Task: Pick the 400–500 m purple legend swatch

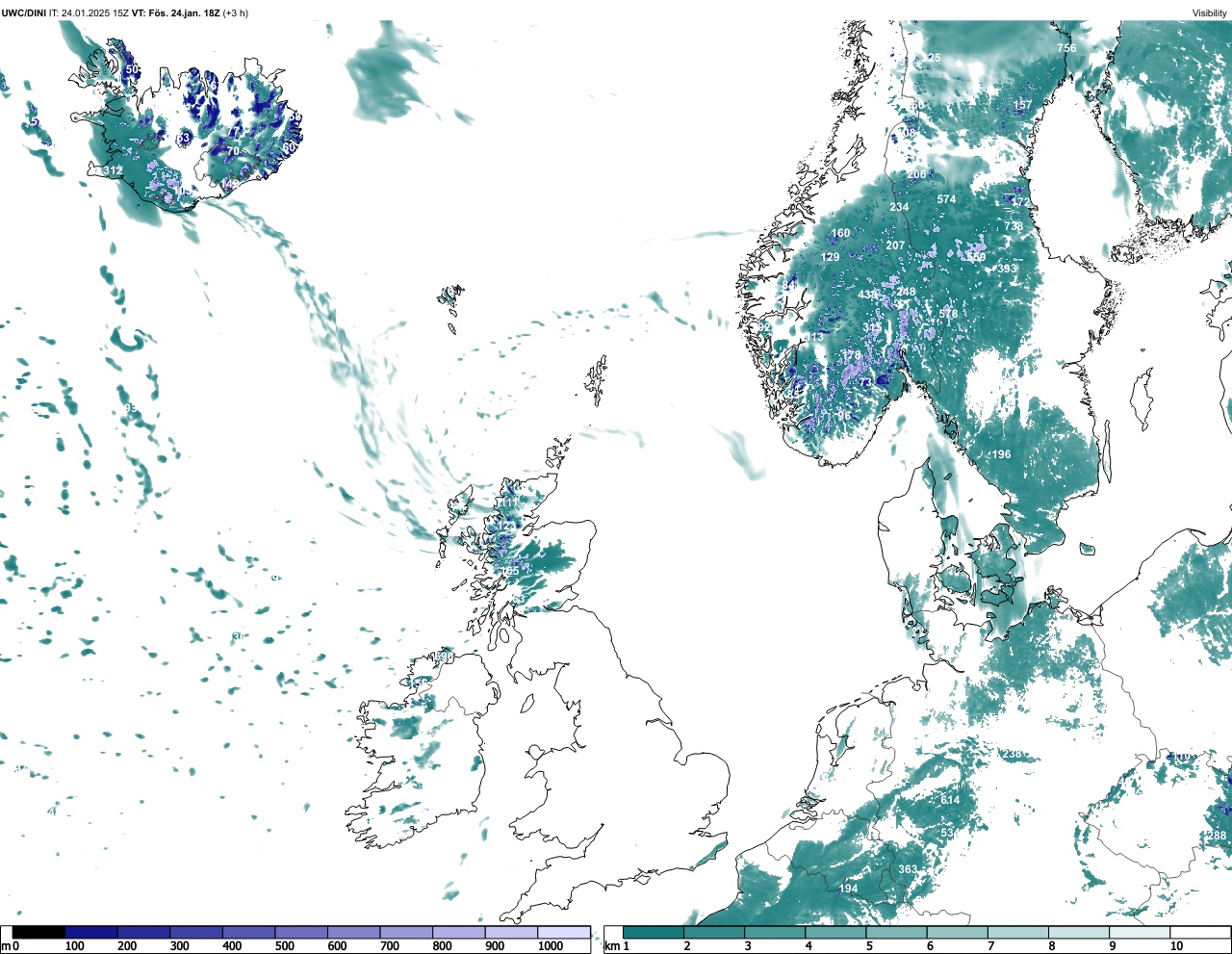Action: click(x=249, y=932)
